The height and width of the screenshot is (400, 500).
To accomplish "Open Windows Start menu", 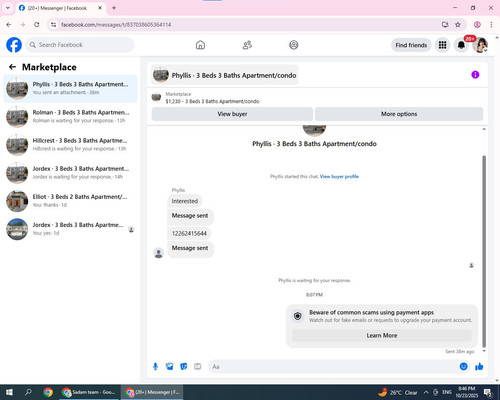I will pyautogui.click(x=9, y=392).
